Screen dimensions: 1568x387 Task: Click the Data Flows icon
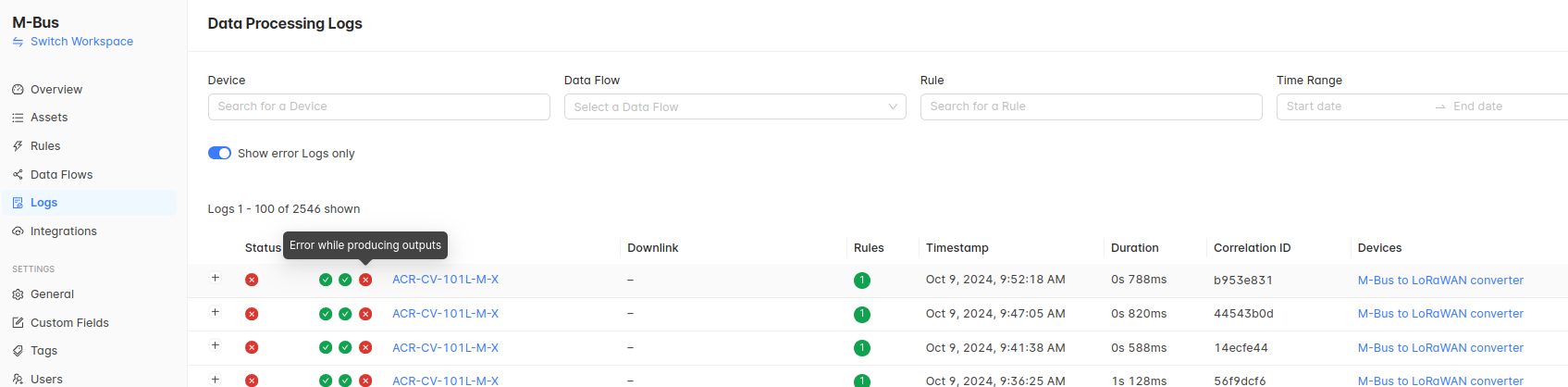(18, 175)
